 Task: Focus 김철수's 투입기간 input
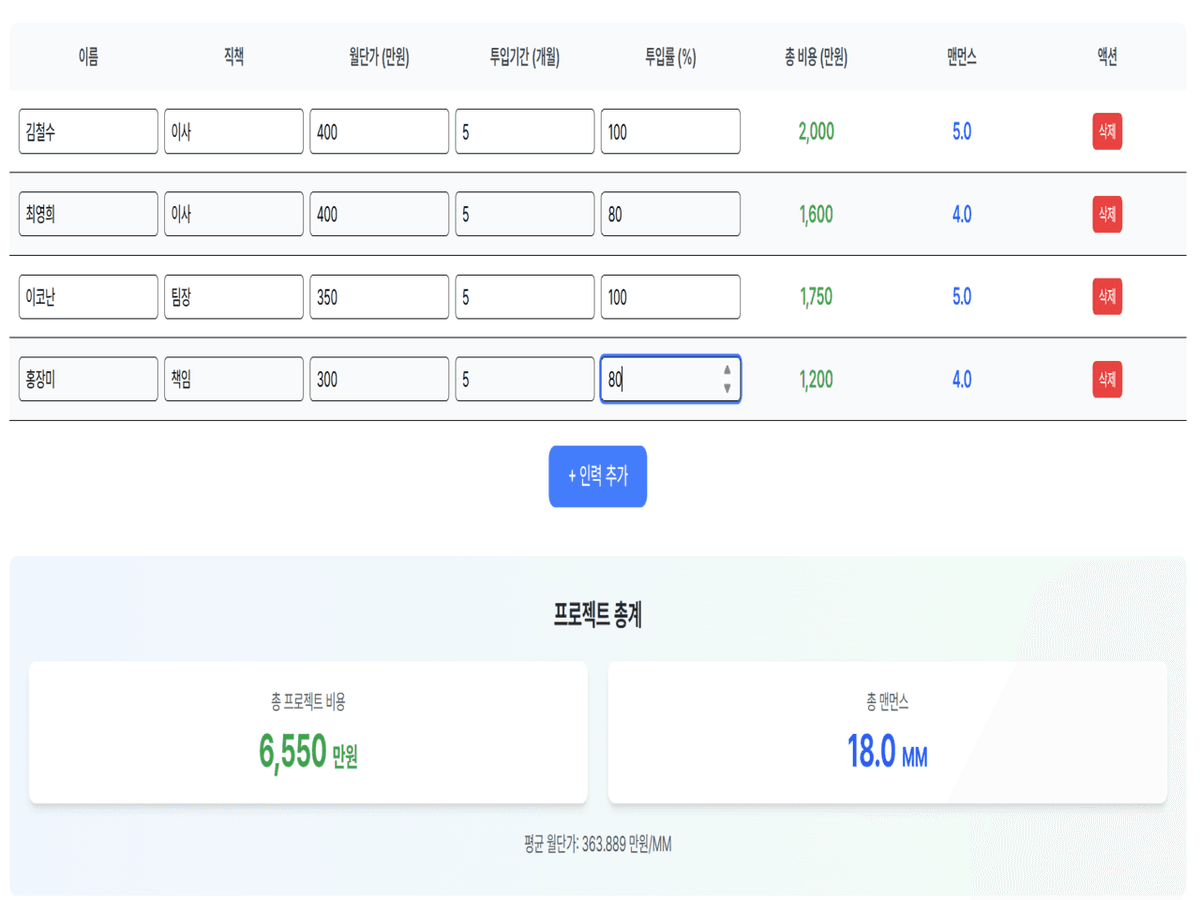pos(524,132)
